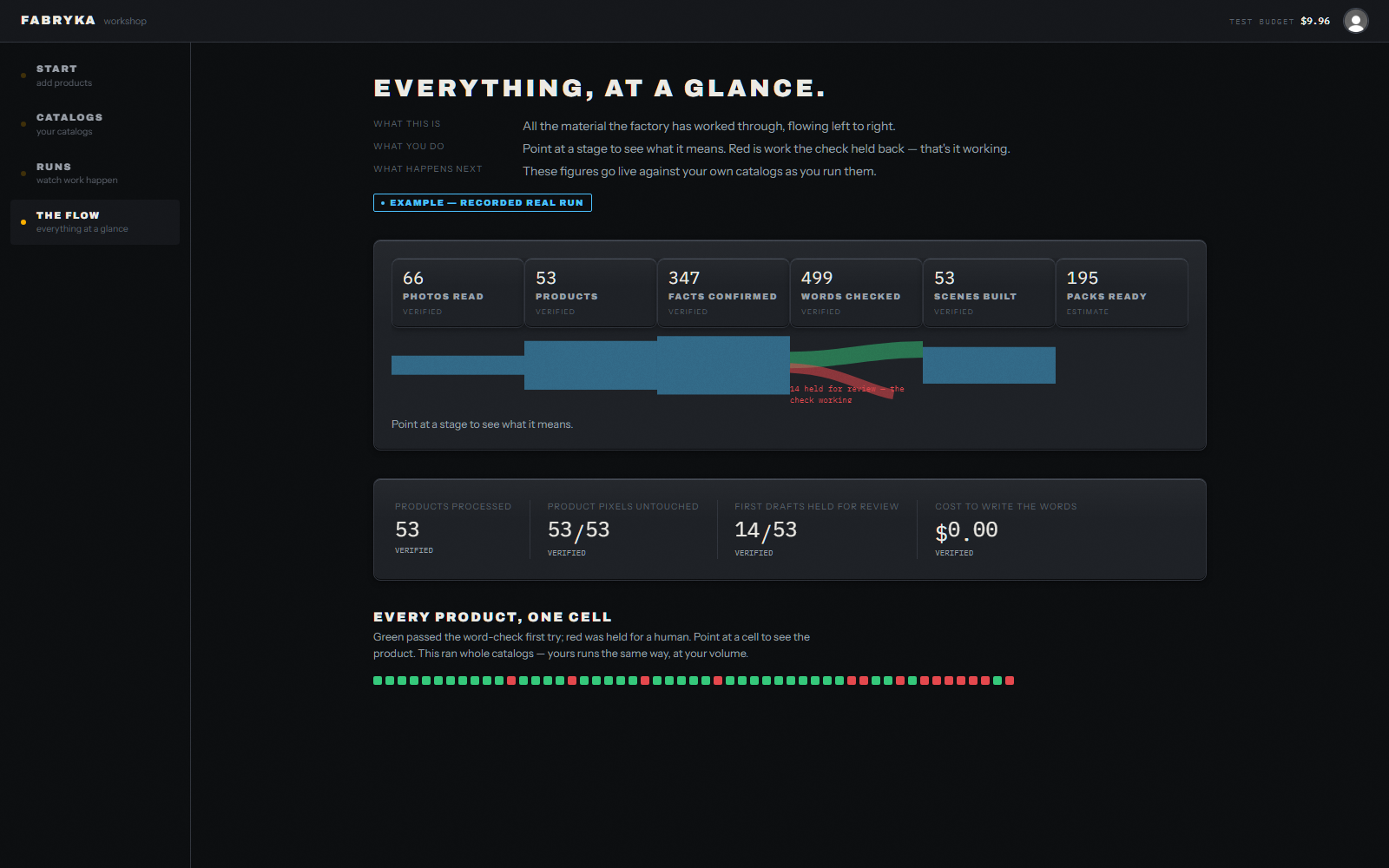Check the test budget $9.96 value
The width and height of the screenshot is (1389, 868).
(x=1315, y=21)
